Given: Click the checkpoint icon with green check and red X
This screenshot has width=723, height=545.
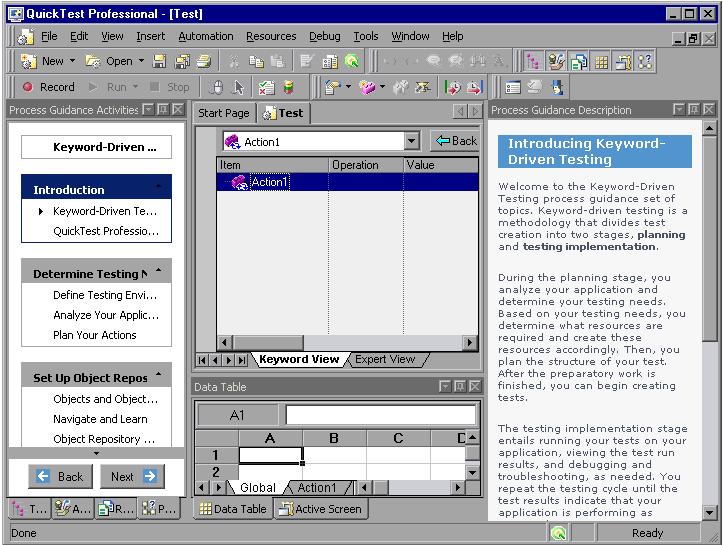Looking at the screenshot, I should pyautogui.click(x=266, y=87).
